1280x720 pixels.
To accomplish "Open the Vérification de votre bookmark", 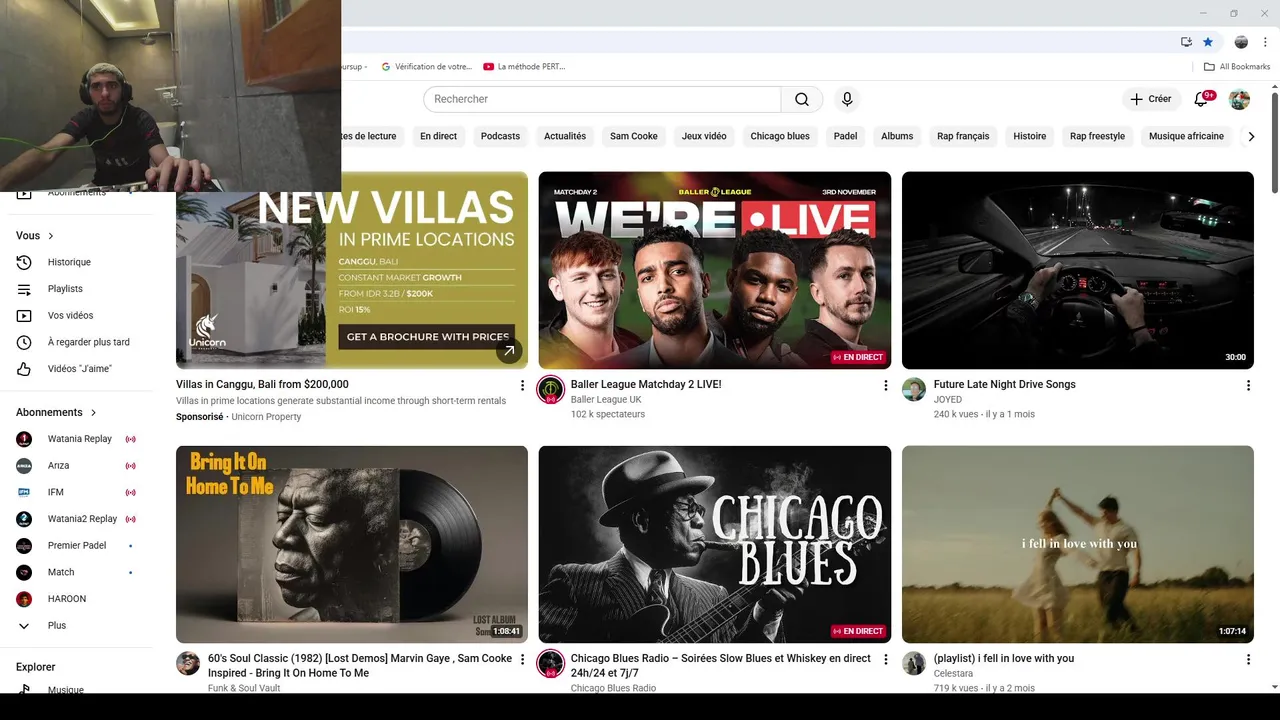I will point(425,67).
